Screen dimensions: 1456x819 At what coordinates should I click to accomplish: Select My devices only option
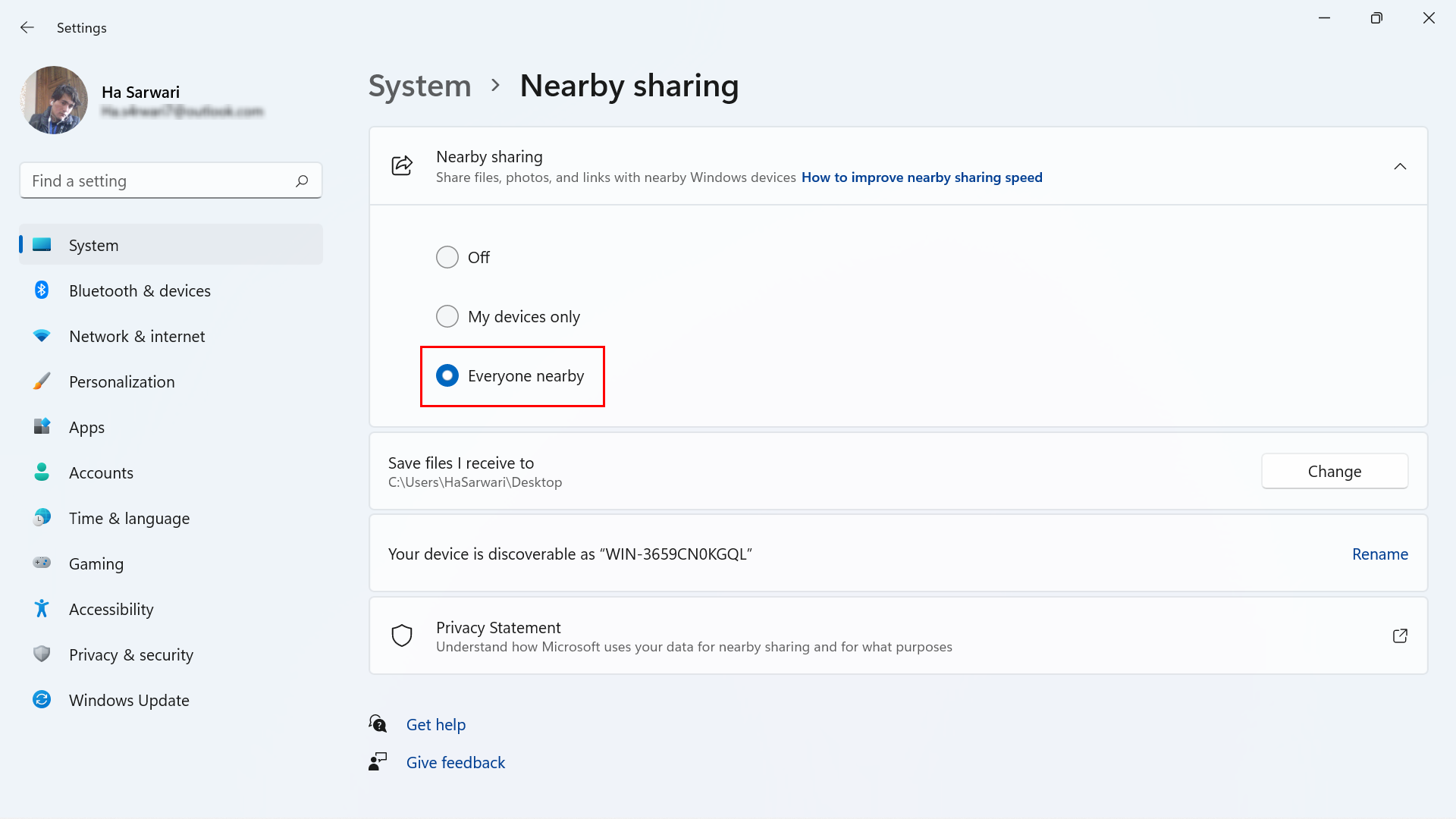point(447,316)
